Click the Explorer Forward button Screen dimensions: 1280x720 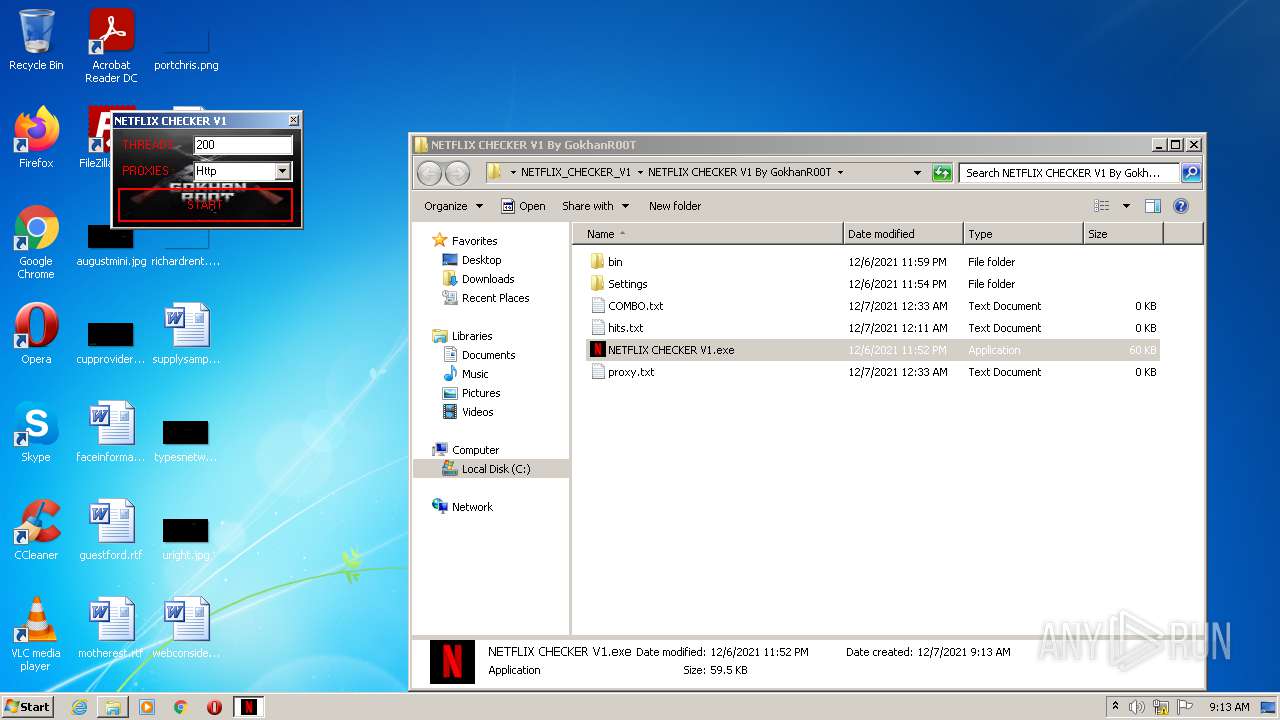coord(457,173)
